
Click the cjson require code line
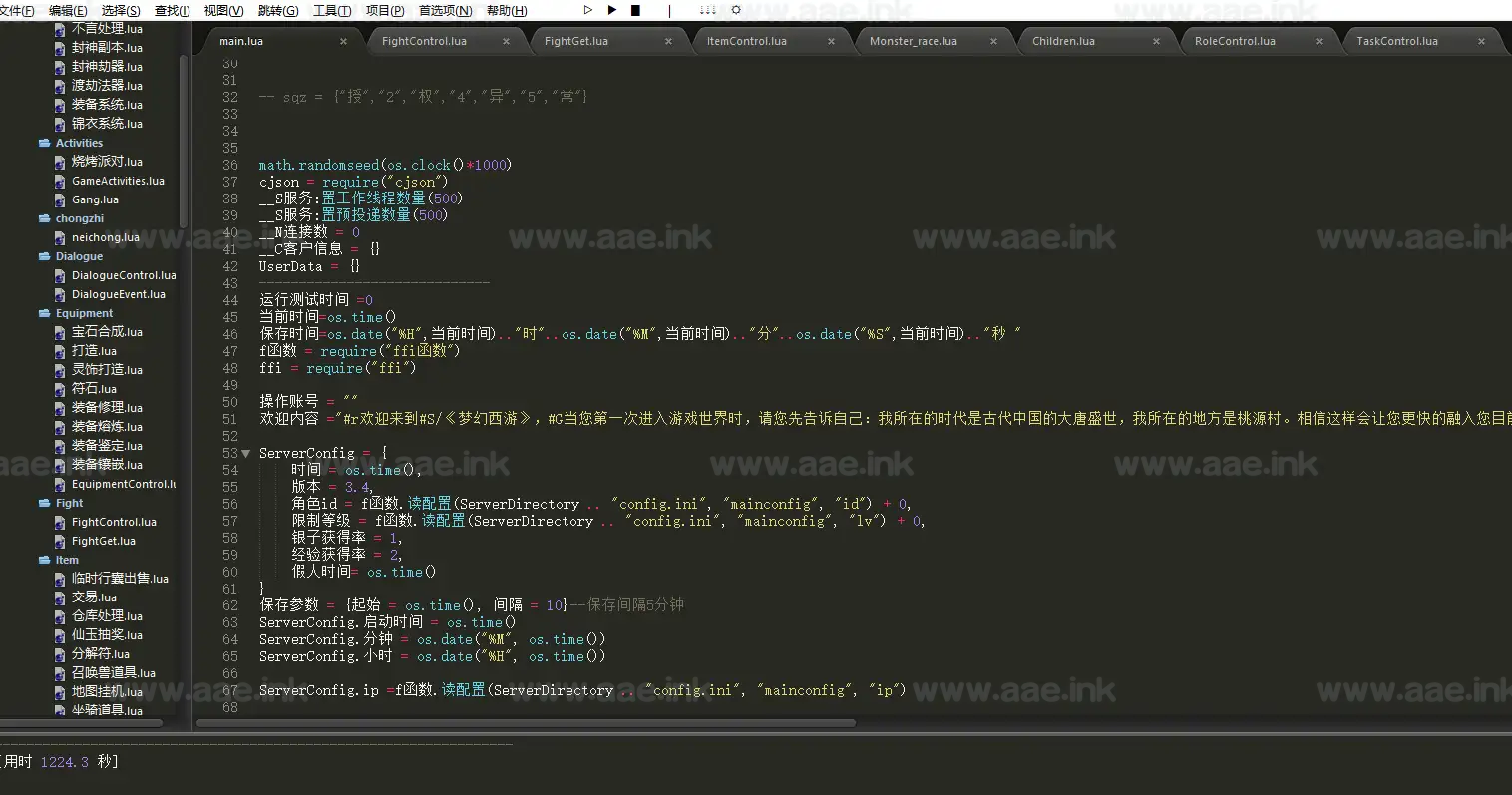354,182
